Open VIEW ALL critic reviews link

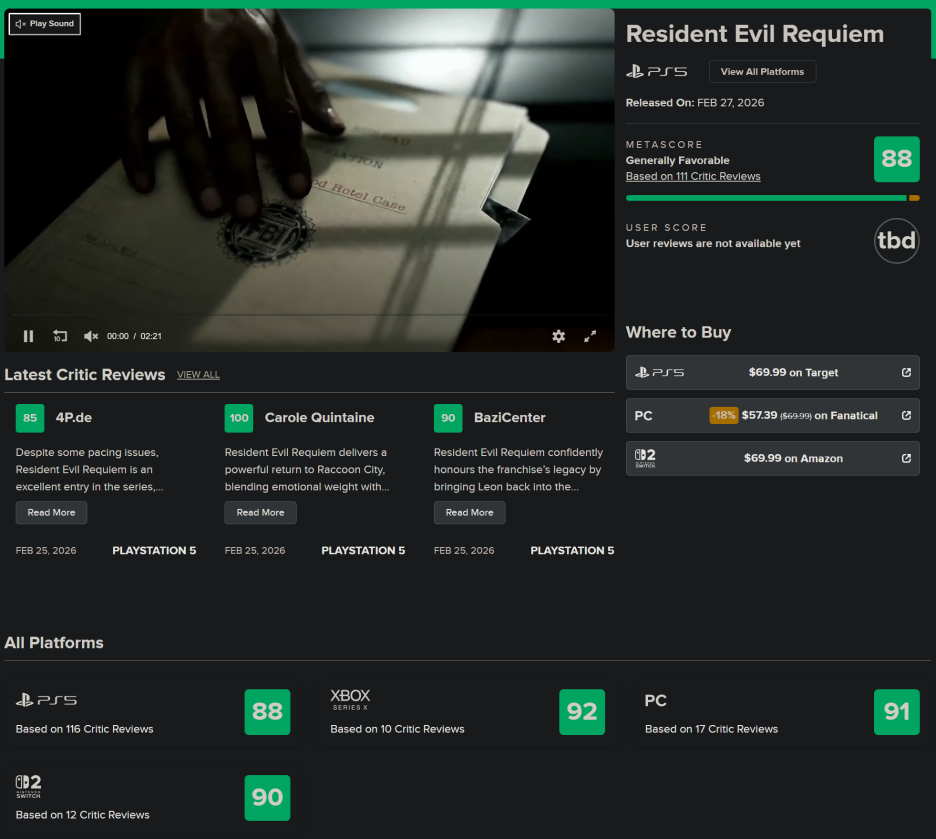[198, 375]
